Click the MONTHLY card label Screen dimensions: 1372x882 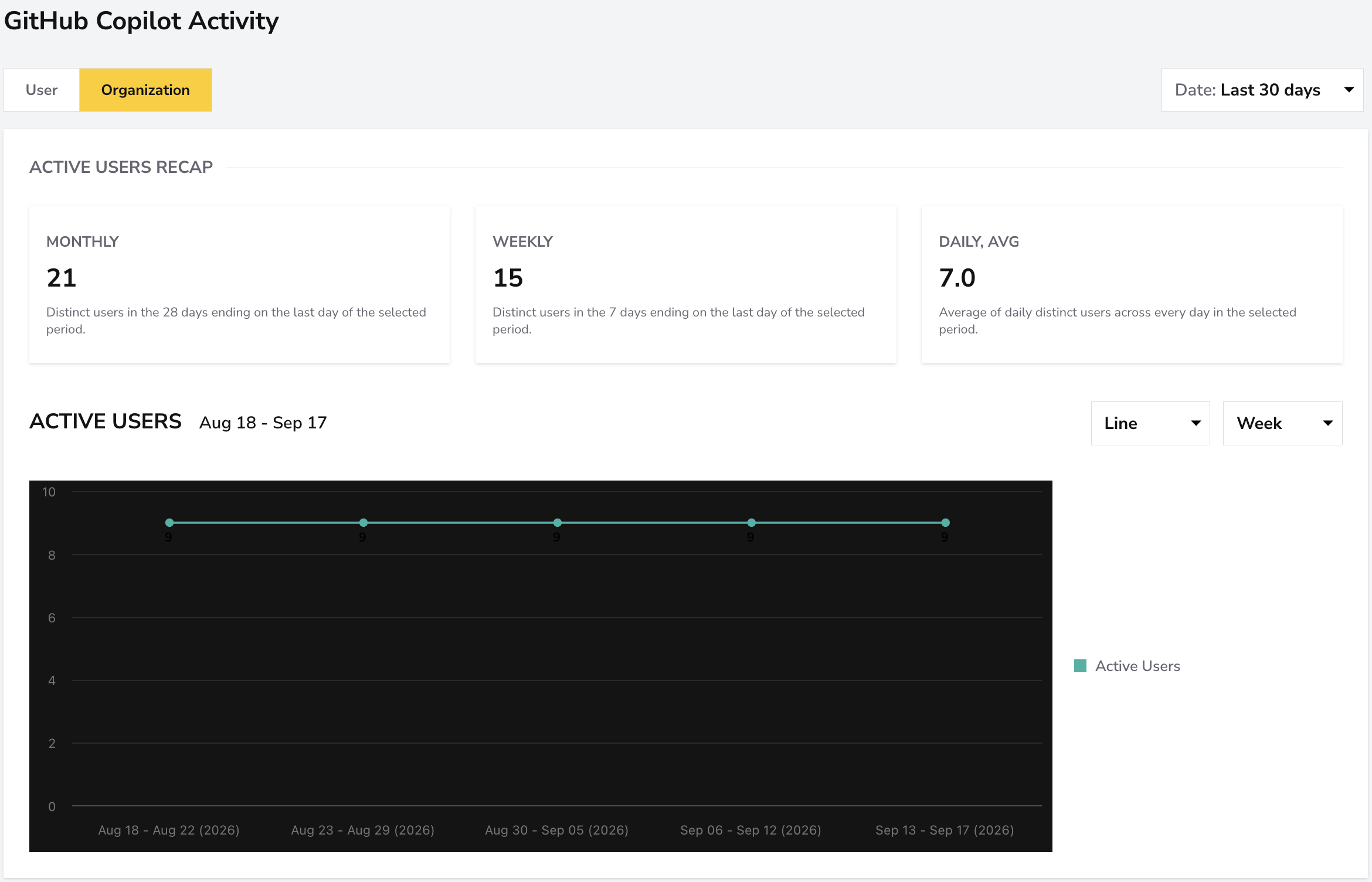point(83,241)
